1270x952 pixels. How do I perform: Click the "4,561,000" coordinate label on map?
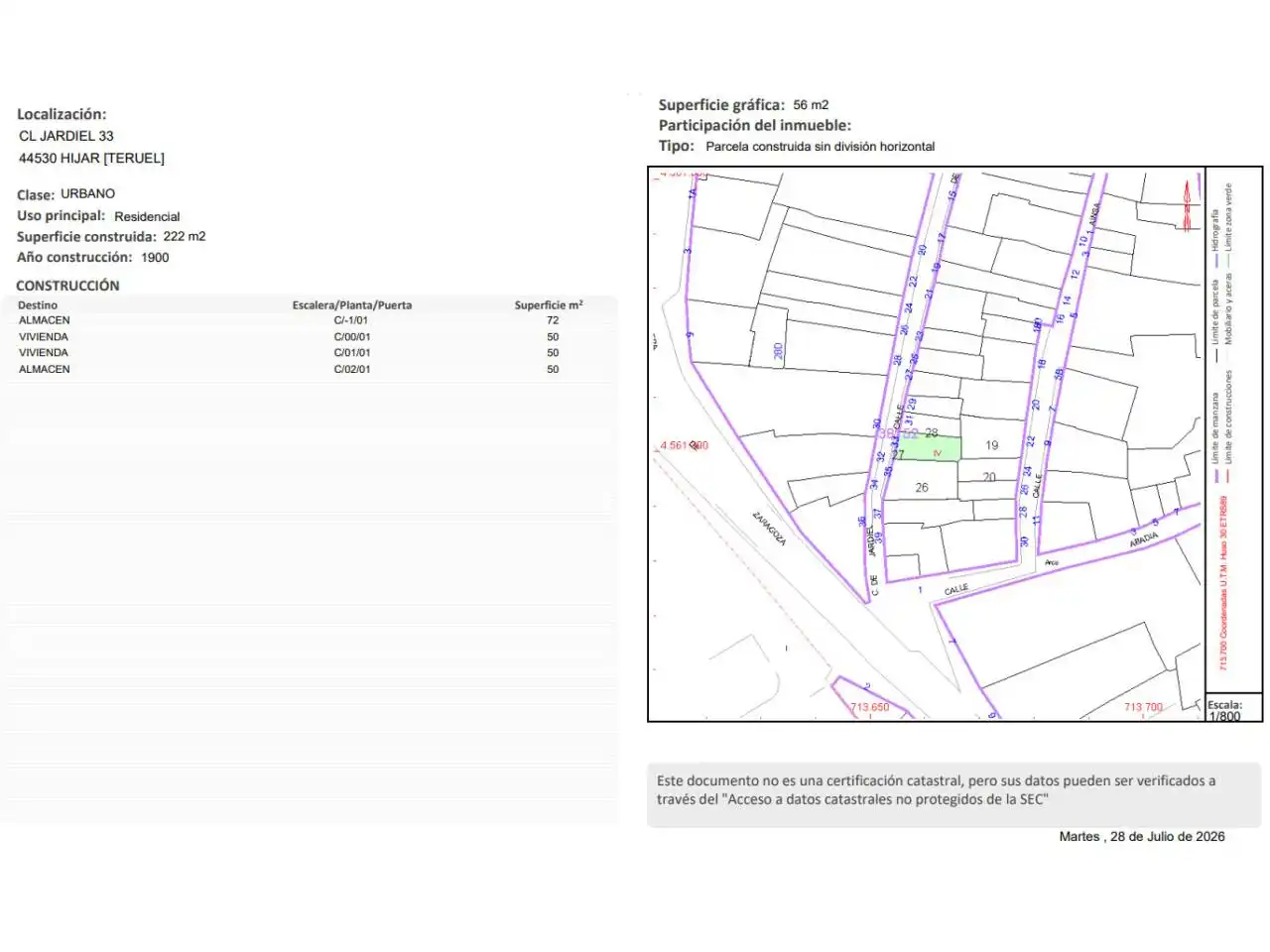point(685,446)
